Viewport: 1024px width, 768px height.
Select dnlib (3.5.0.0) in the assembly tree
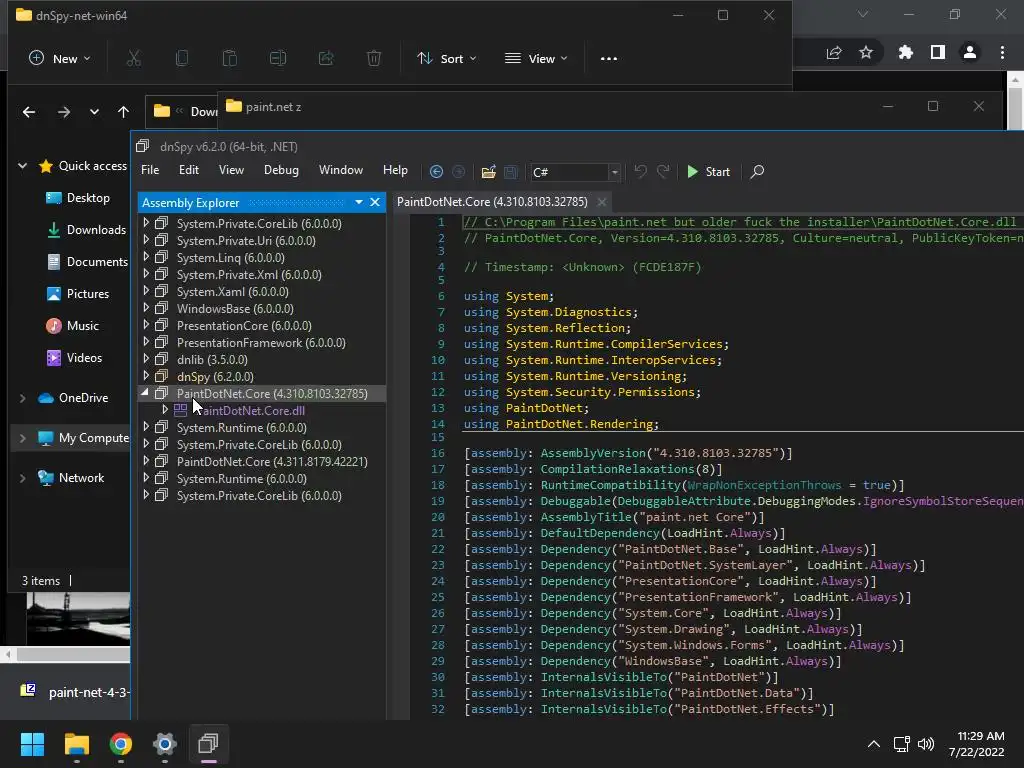point(212,359)
